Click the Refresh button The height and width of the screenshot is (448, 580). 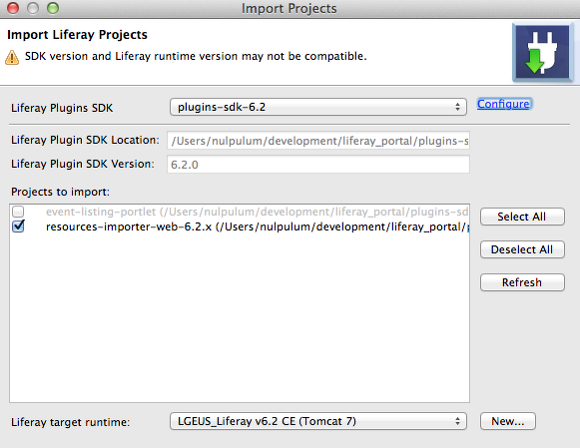tap(522, 283)
